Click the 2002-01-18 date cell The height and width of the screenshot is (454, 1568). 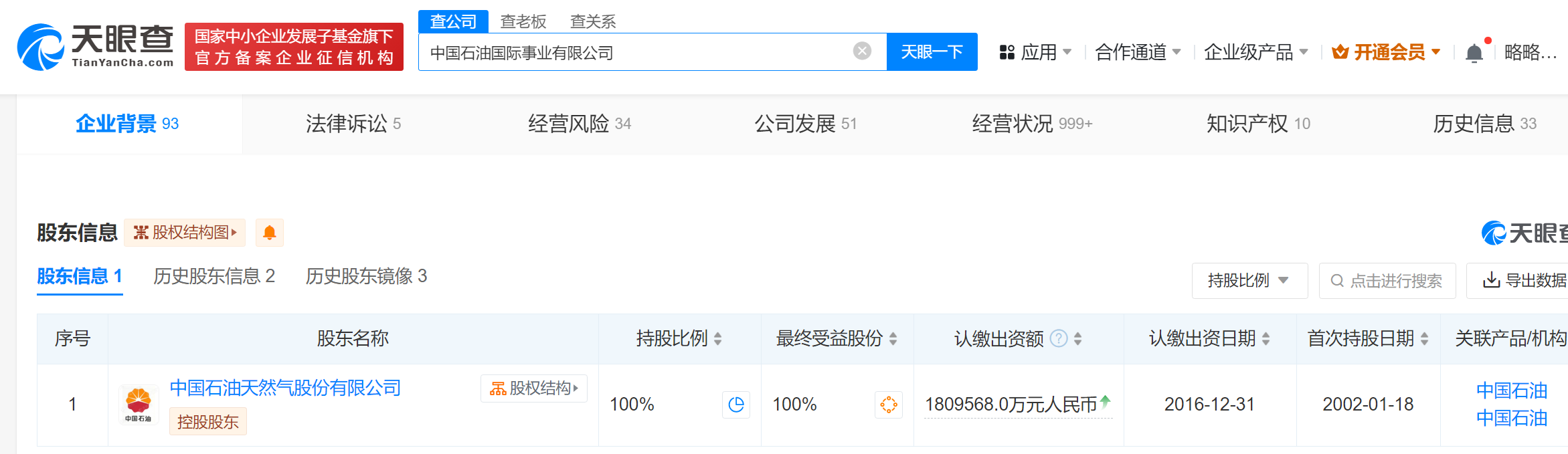click(1368, 405)
